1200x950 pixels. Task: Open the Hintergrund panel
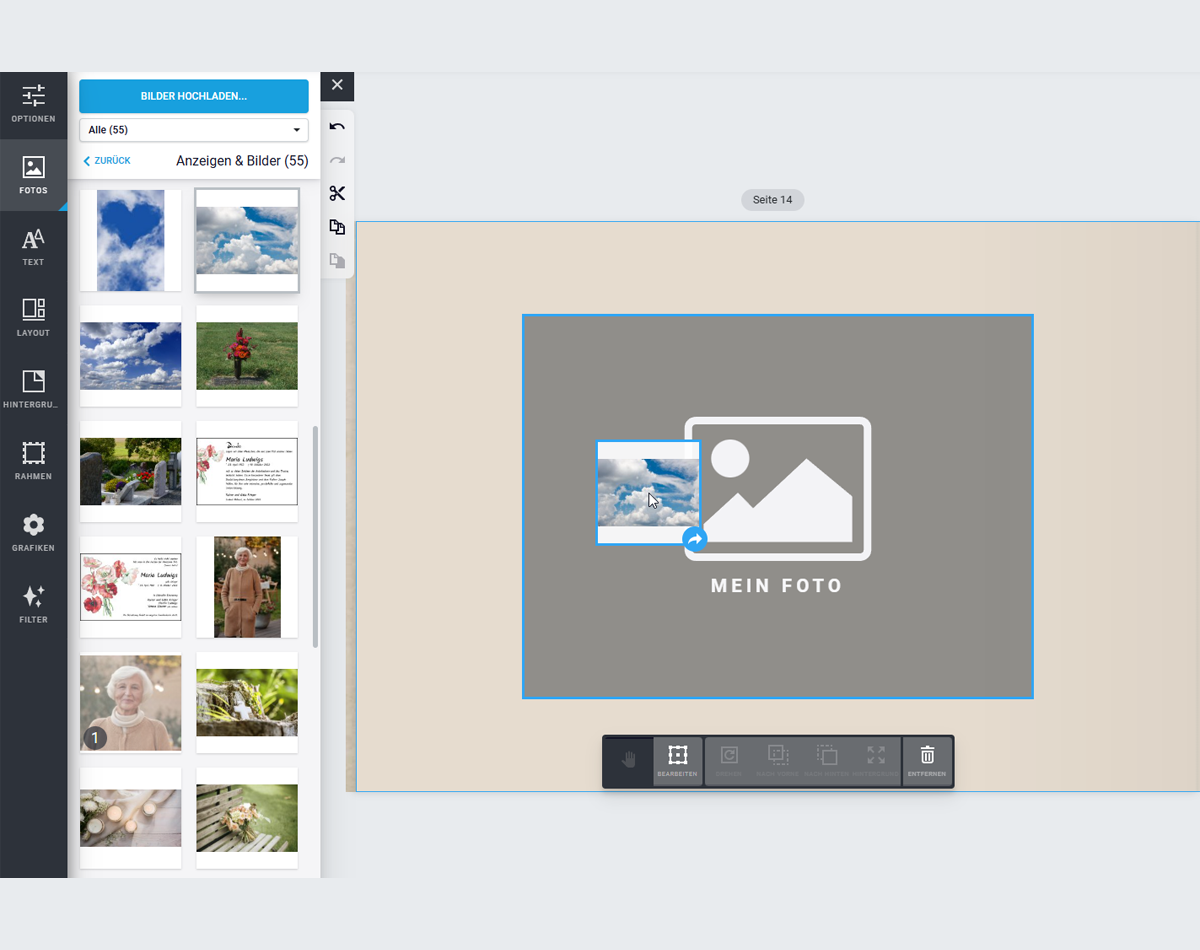click(x=33, y=390)
